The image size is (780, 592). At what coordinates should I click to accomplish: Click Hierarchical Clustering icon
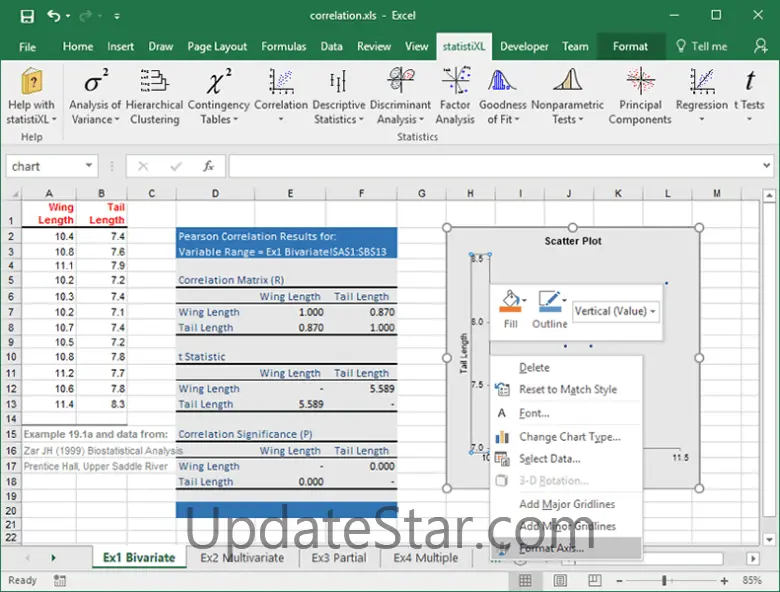click(x=154, y=81)
